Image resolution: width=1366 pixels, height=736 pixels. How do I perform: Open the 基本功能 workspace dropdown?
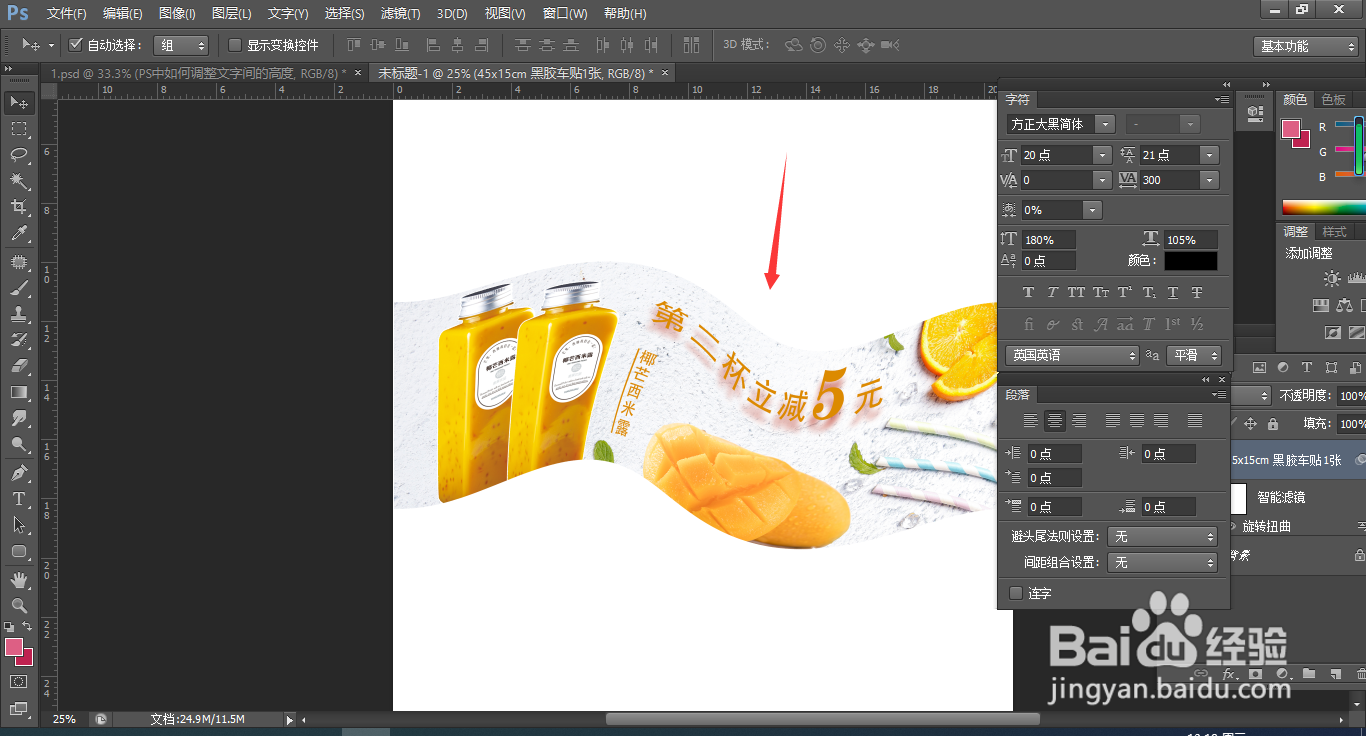[1306, 46]
